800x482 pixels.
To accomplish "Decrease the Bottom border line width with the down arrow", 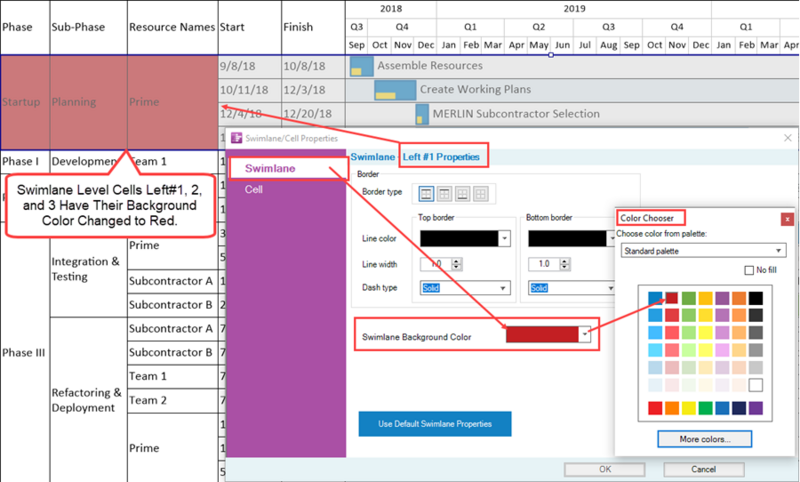I will coord(564,267).
